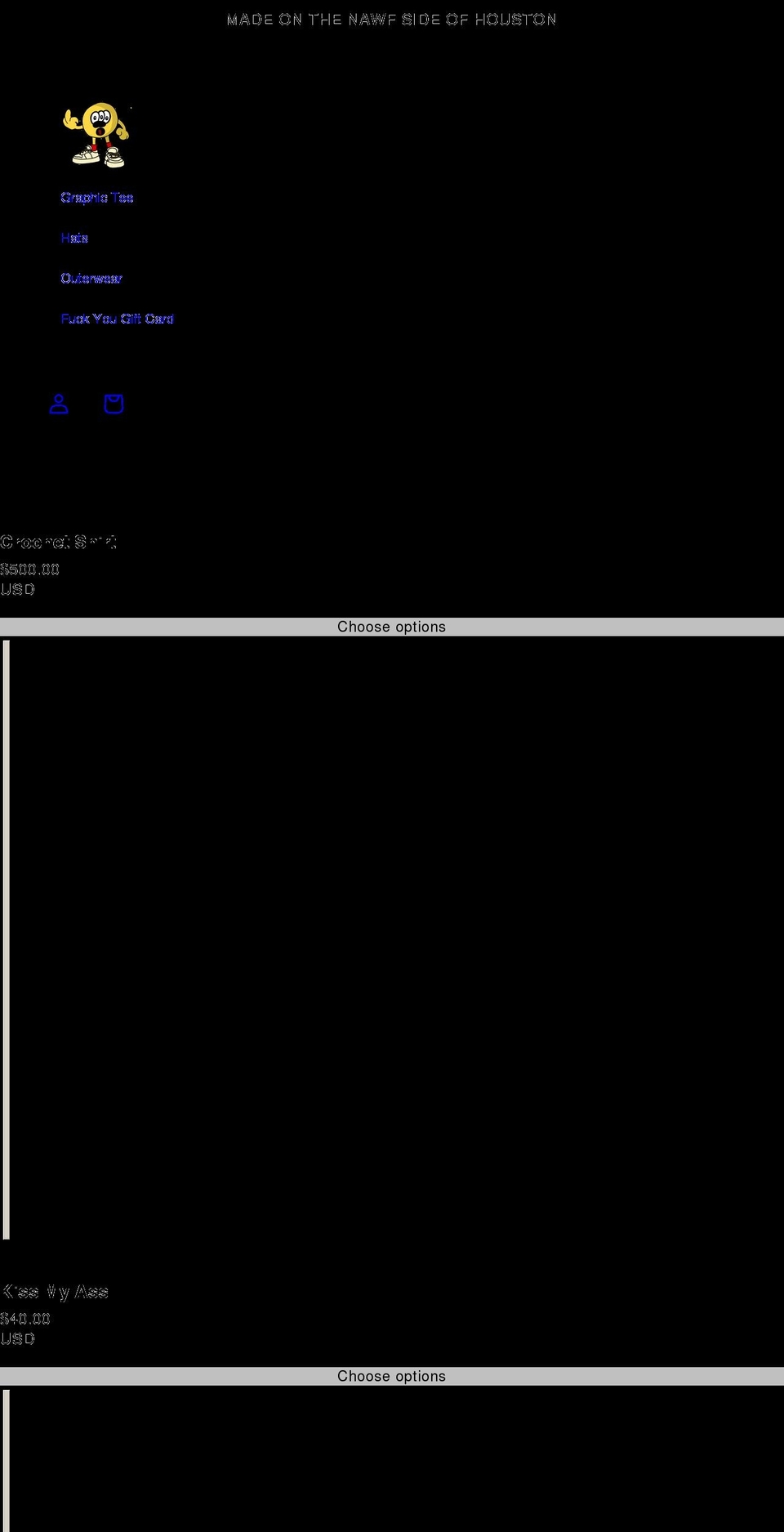Open the Gift Card menu link
The height and width of the screenshot is (1532, 784).
(118, 319)
